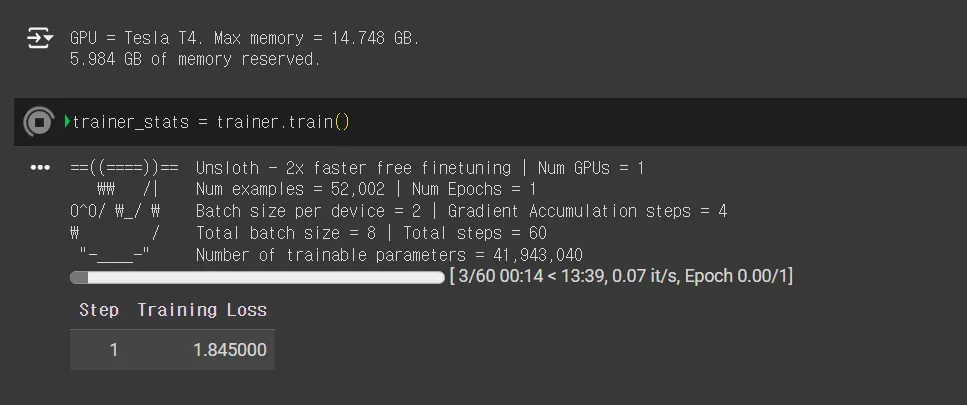Open the three-dots output options icon

point(40,168)
